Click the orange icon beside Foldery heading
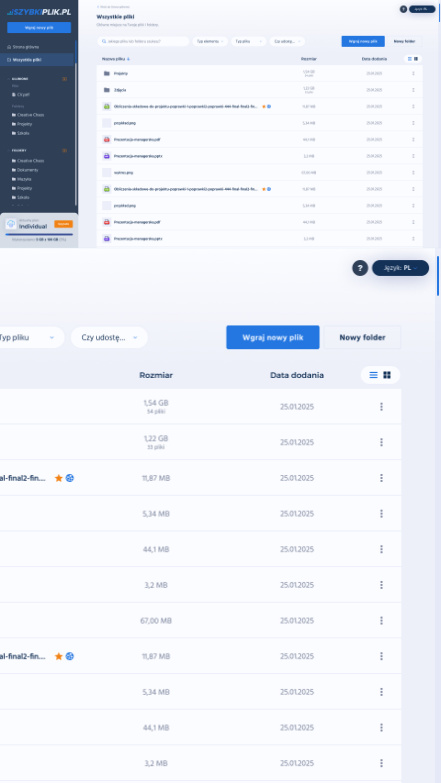 coord(64,150)
